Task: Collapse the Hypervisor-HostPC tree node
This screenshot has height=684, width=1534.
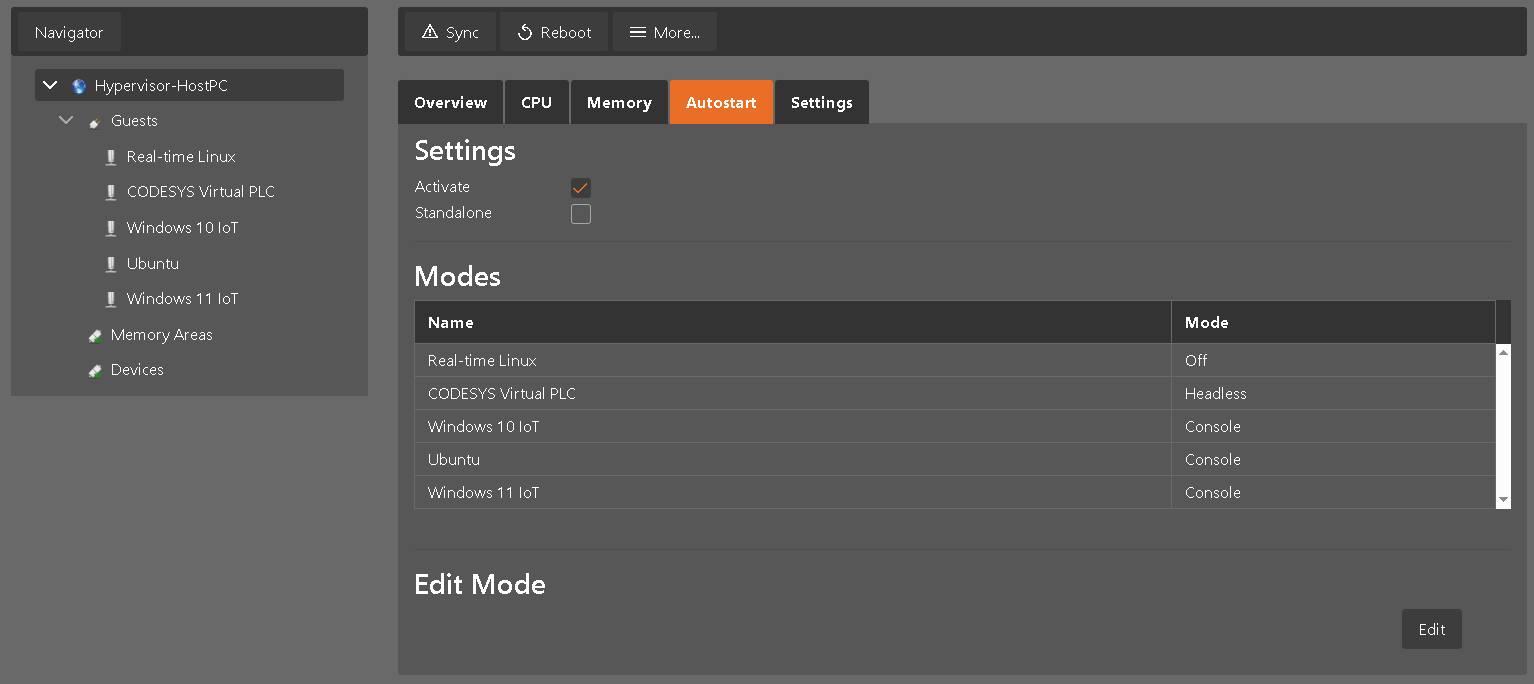Action: coord(49,85)
